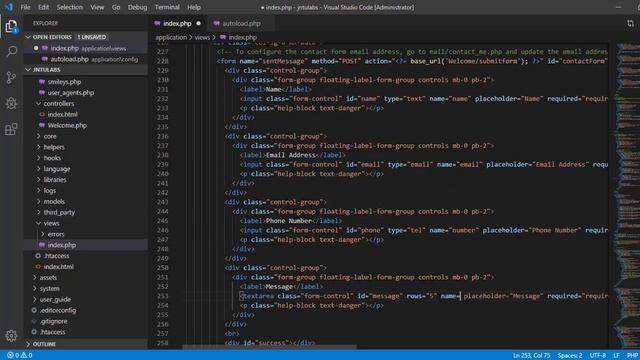Switch to the autoload.php editor tab
This screenshot has height=360, width=640.
pyautogui.click(x=241, y=23)
